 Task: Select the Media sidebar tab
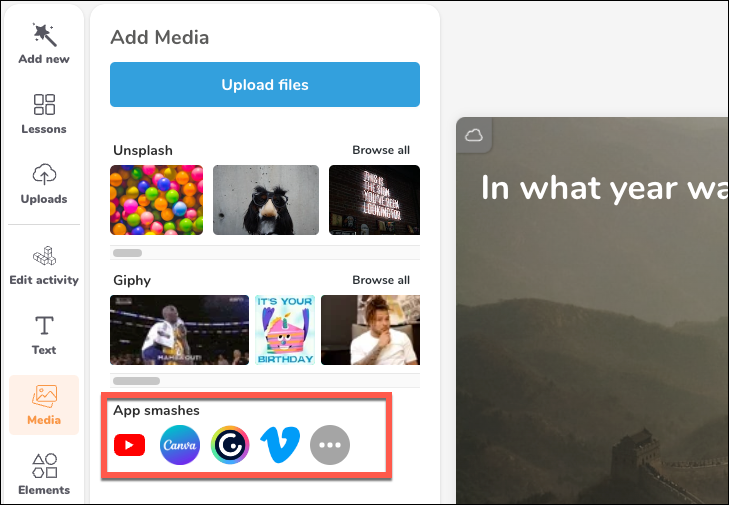(44, 405)
